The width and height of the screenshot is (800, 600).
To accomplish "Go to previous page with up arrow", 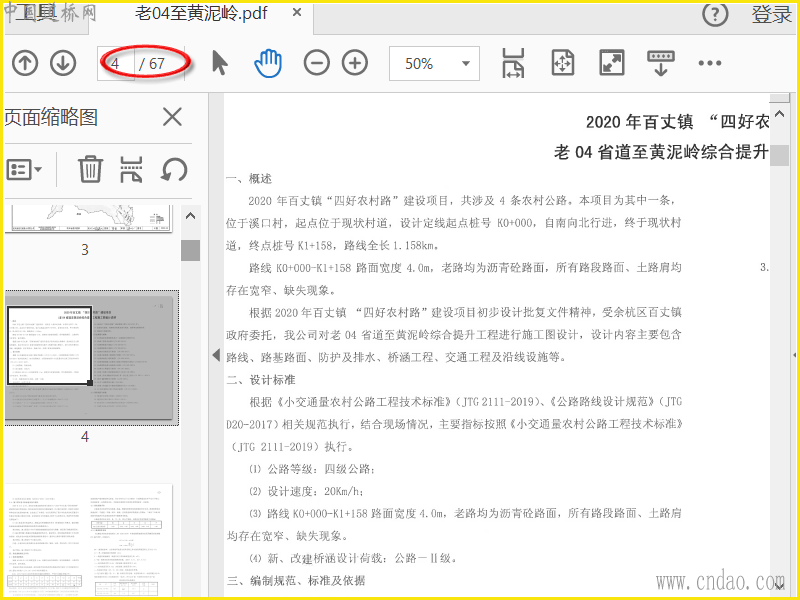I will (25, 63).
